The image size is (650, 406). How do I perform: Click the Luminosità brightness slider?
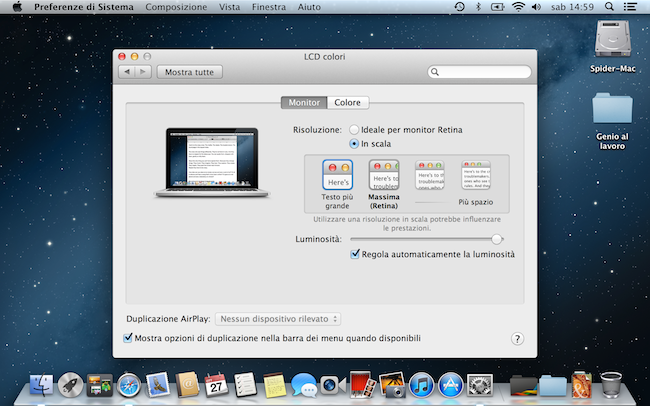pos(427,239)
